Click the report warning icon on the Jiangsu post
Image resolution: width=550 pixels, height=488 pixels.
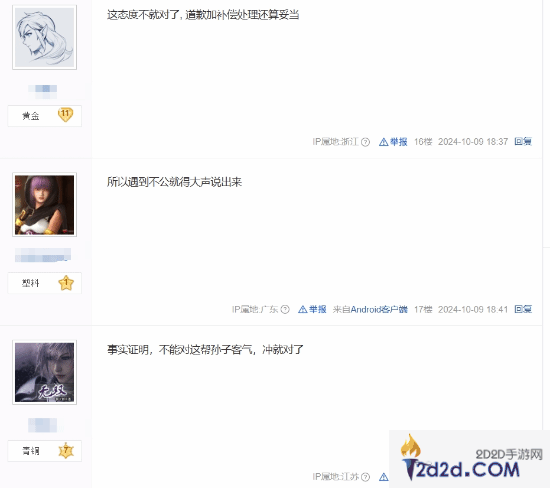(383, 477)
